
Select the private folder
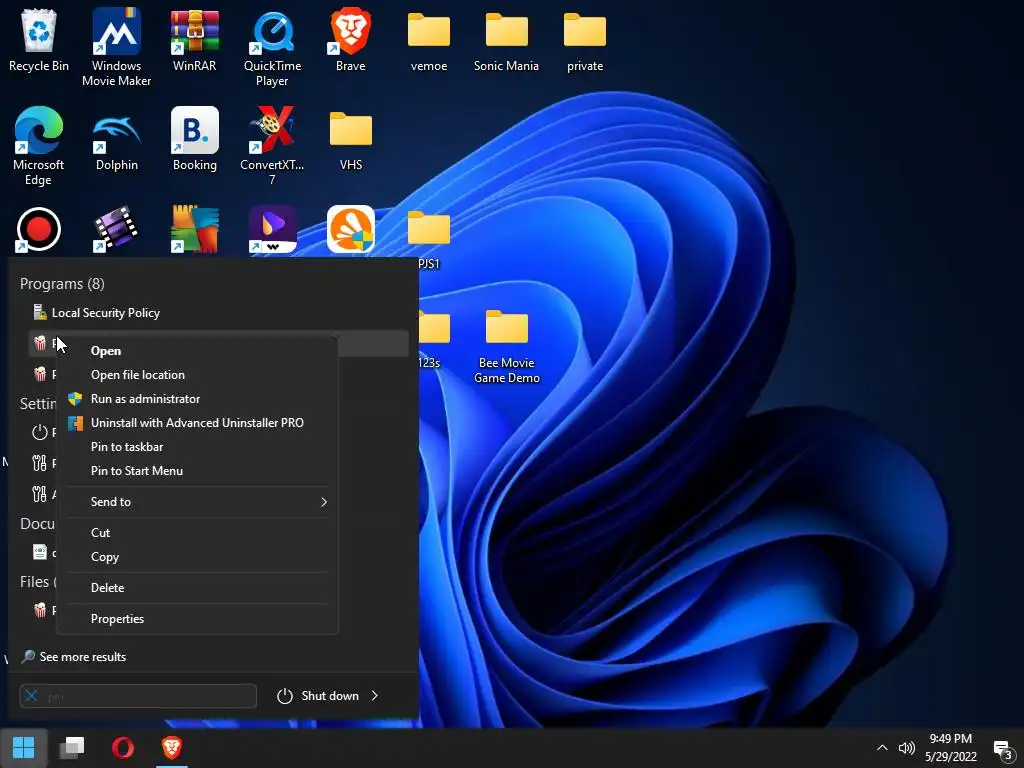584,40
